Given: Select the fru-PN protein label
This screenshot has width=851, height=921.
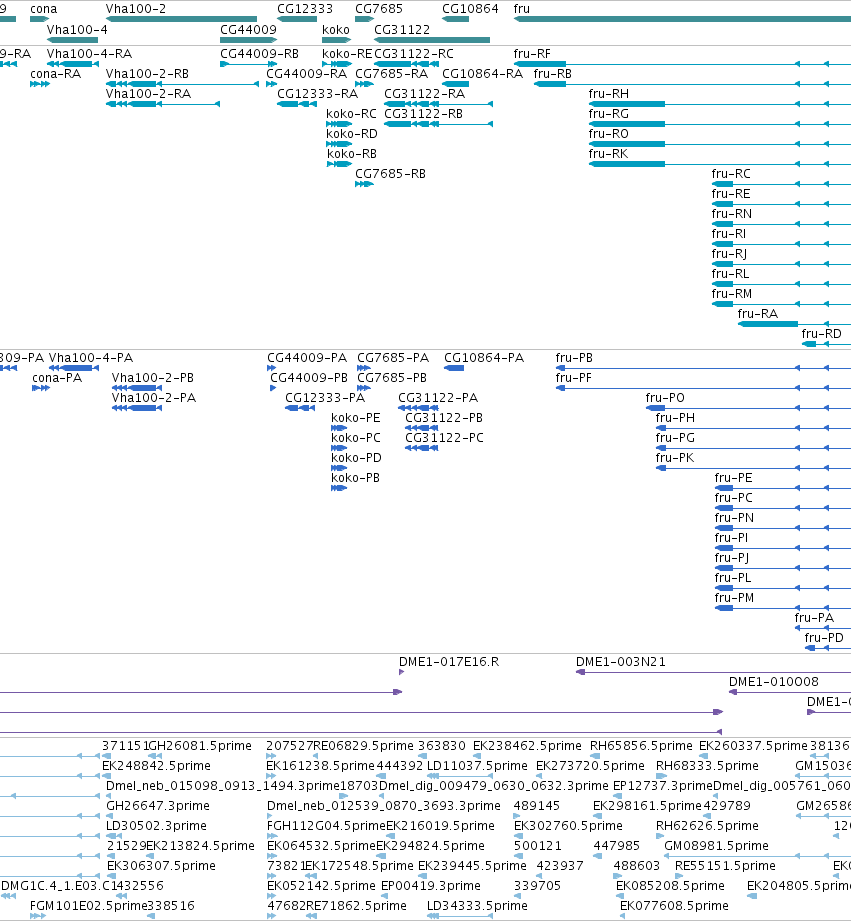Looking at the screenshot, I should click(734, 517).
